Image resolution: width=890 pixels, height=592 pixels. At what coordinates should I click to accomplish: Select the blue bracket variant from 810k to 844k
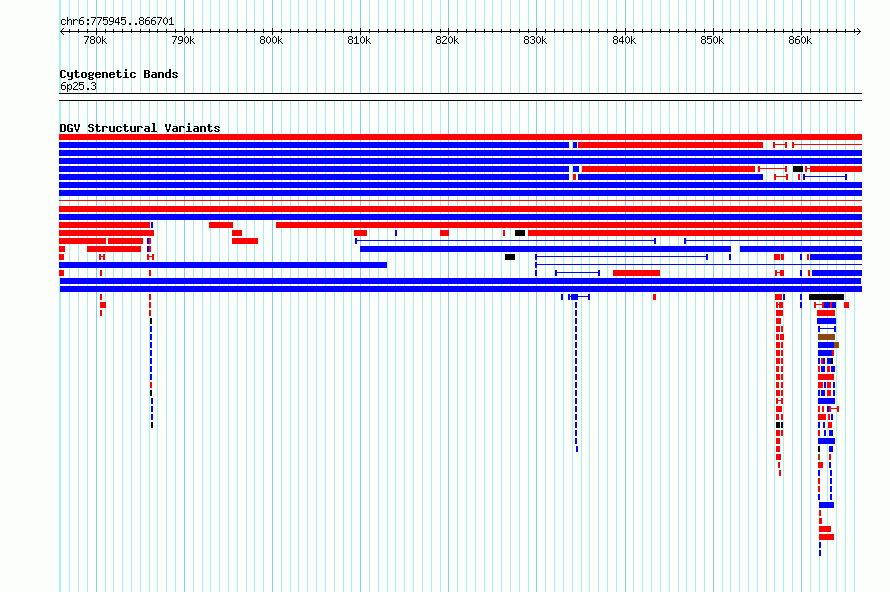(505, 241)
